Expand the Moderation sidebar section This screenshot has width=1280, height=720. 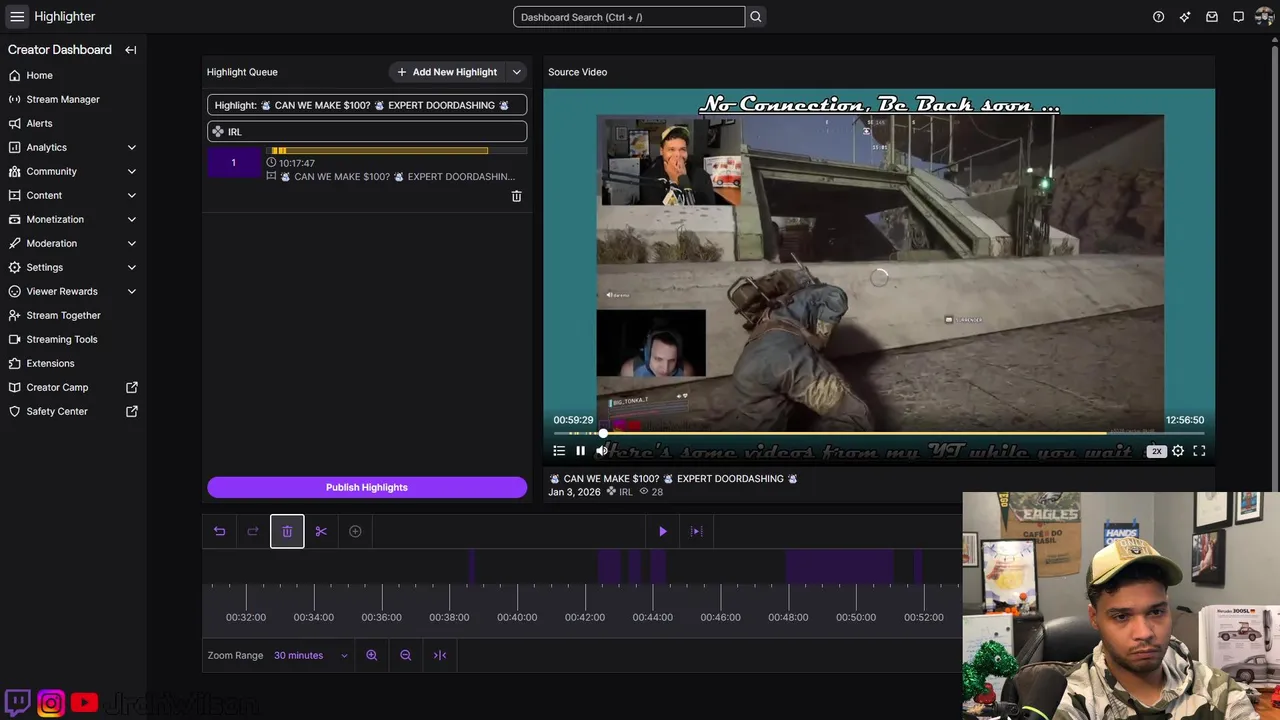(x=132, y=243)
